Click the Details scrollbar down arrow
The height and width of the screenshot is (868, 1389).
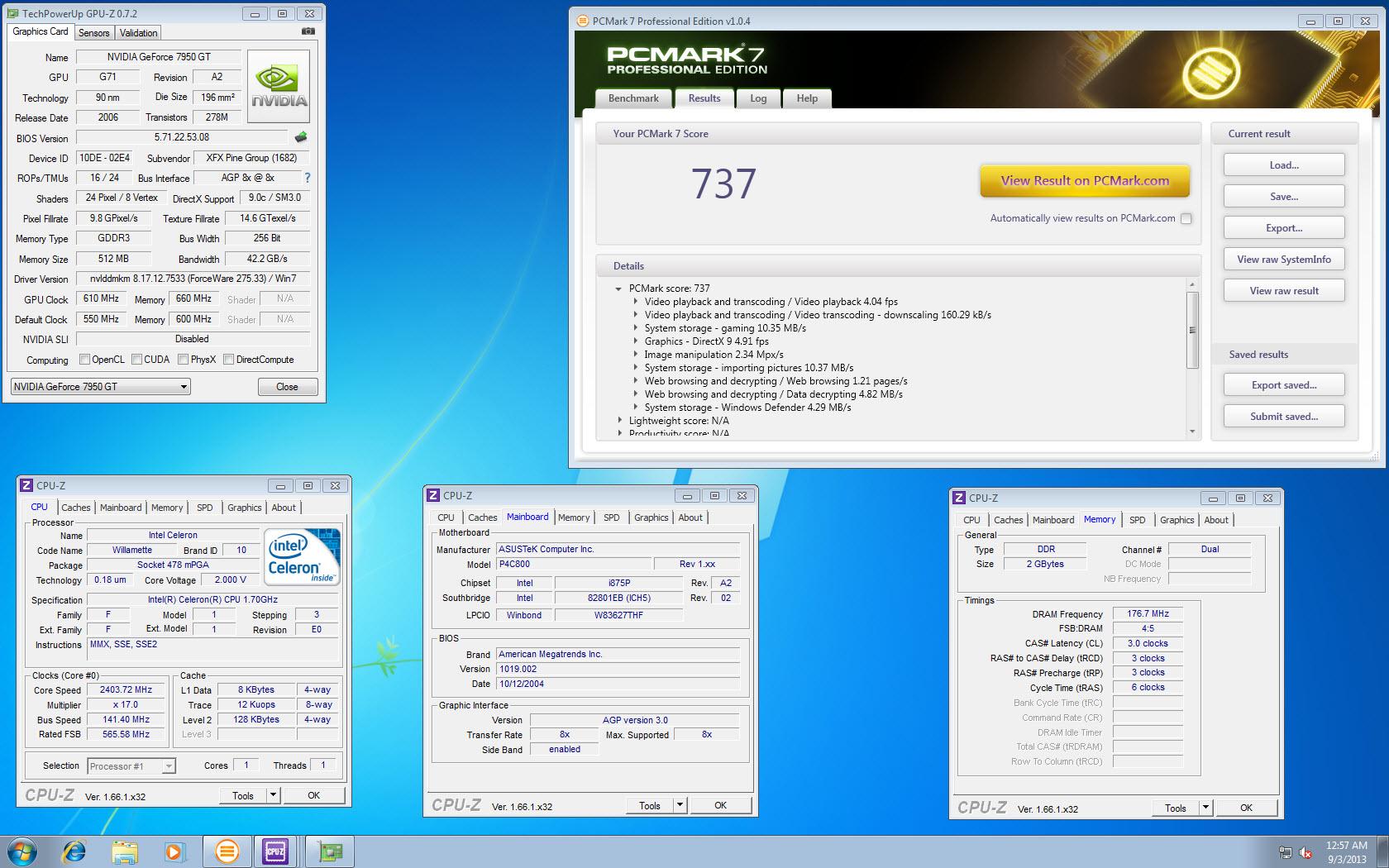1192,432
